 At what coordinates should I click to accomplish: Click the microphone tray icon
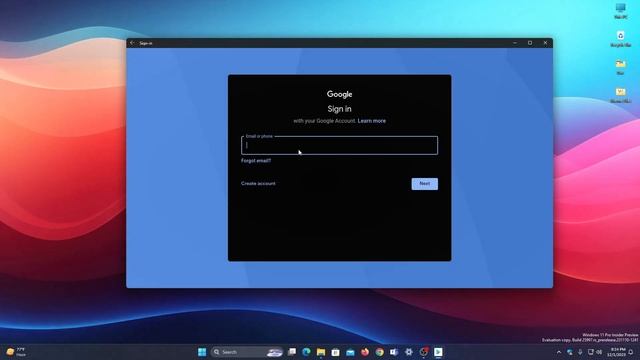tap(580, 352)
